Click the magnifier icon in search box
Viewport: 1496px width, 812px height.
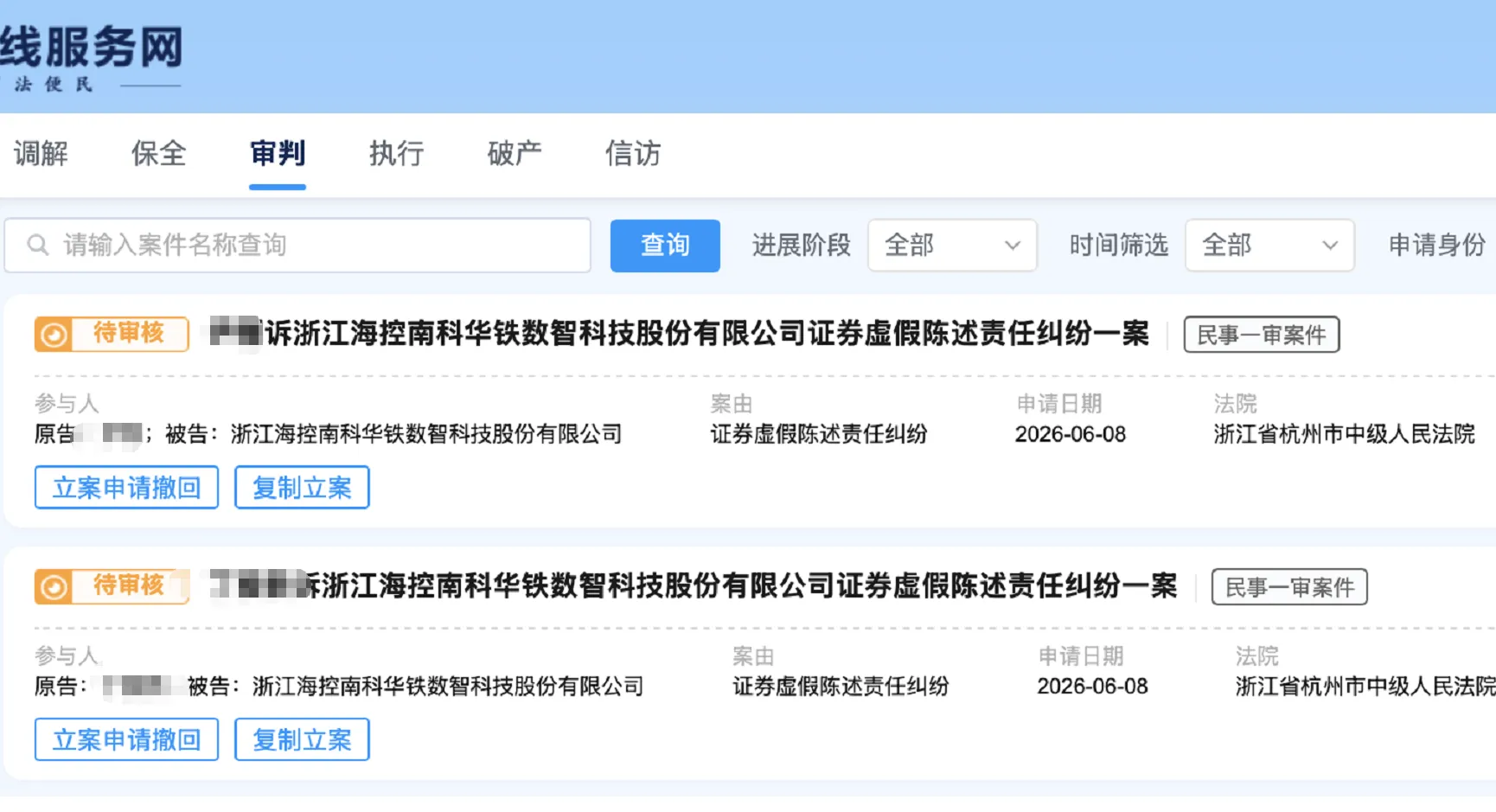(x=38, y=246)
